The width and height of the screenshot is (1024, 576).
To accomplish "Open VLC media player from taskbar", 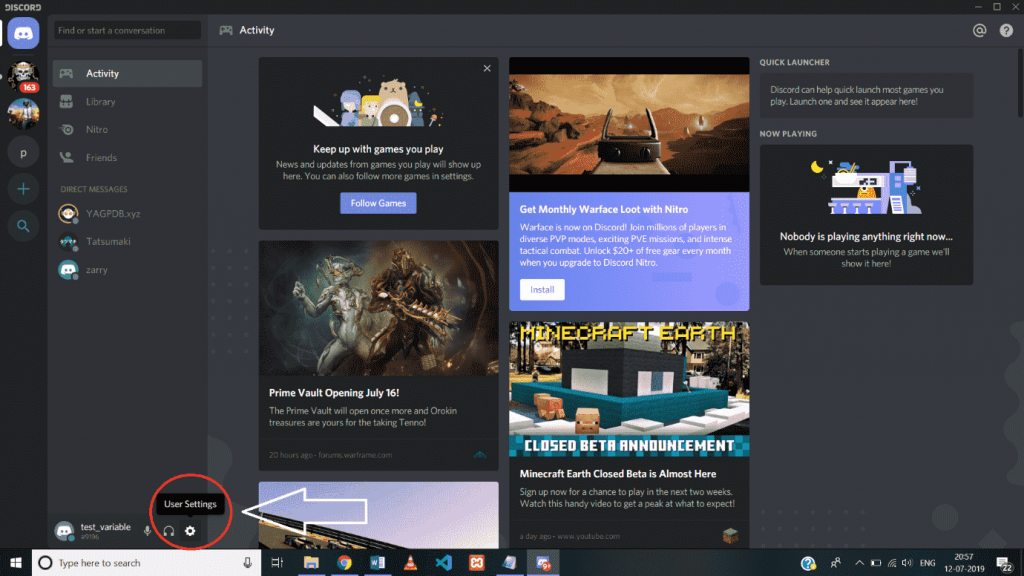I will click(x=410, y=562).
